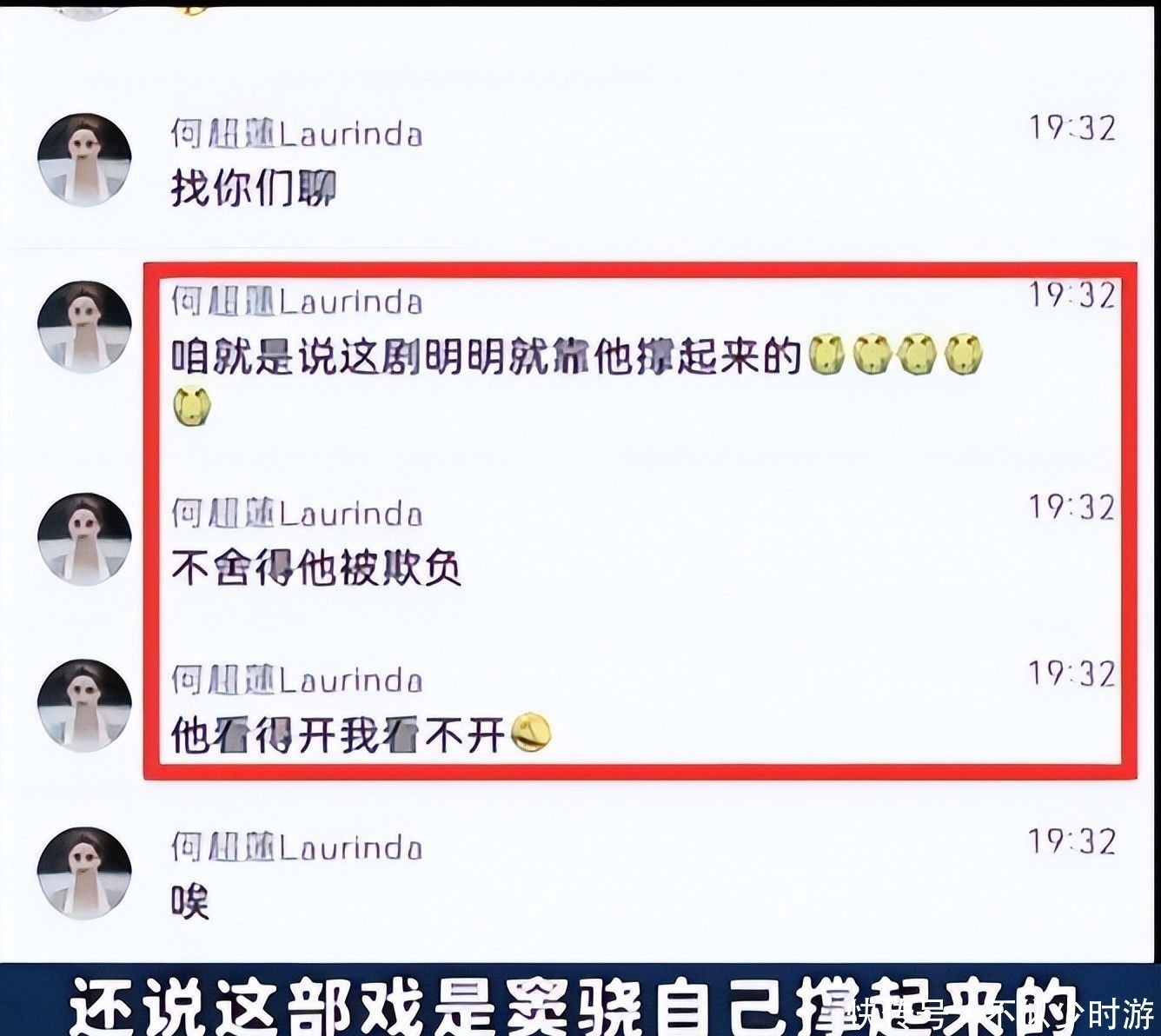Select the '找你们聊' message text
Image resolution: width=1161 pixels, height=1036 pixels.
coord(253,189)
